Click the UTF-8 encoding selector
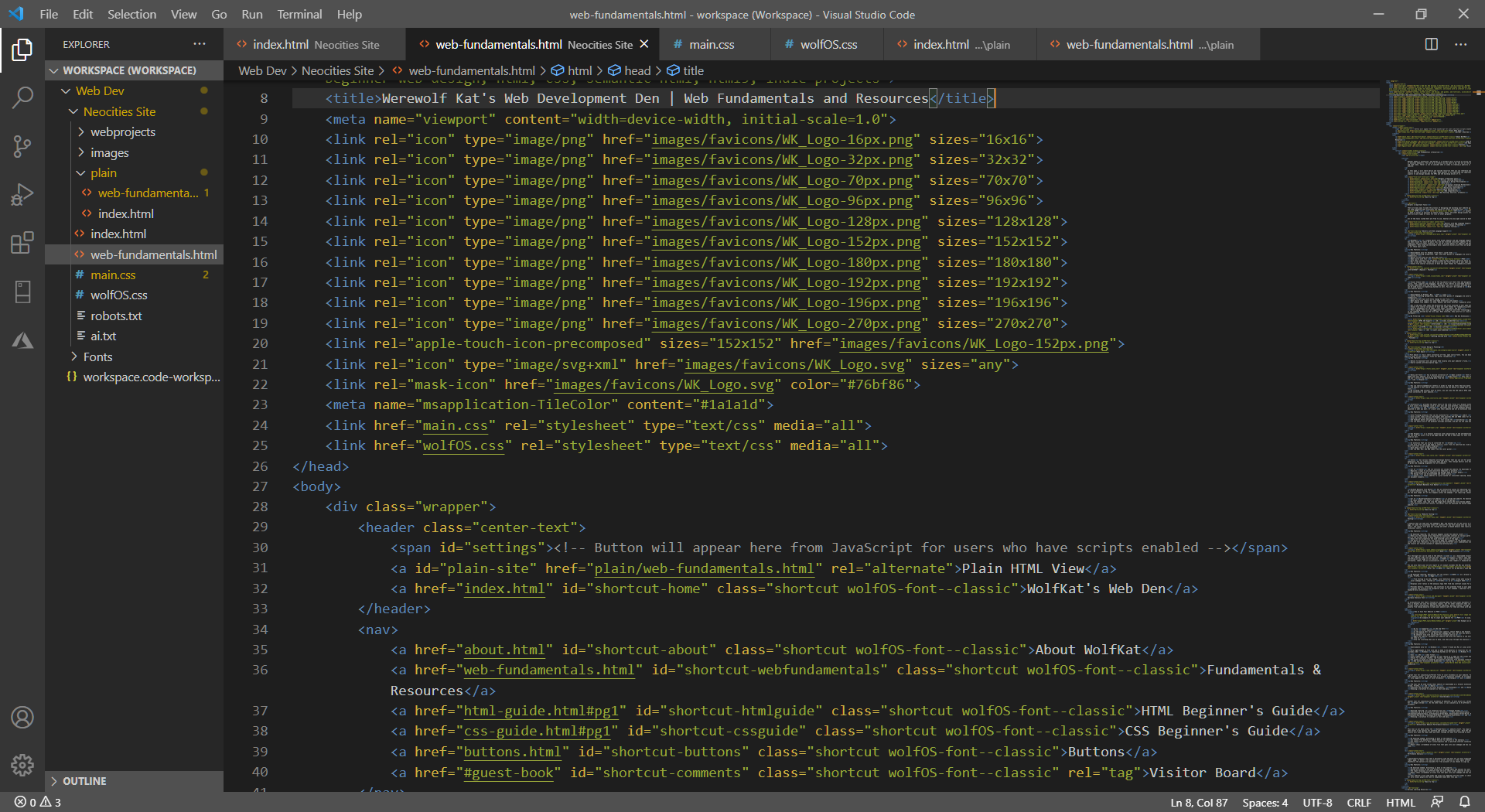1485x812 pixels. (1317, 802)
